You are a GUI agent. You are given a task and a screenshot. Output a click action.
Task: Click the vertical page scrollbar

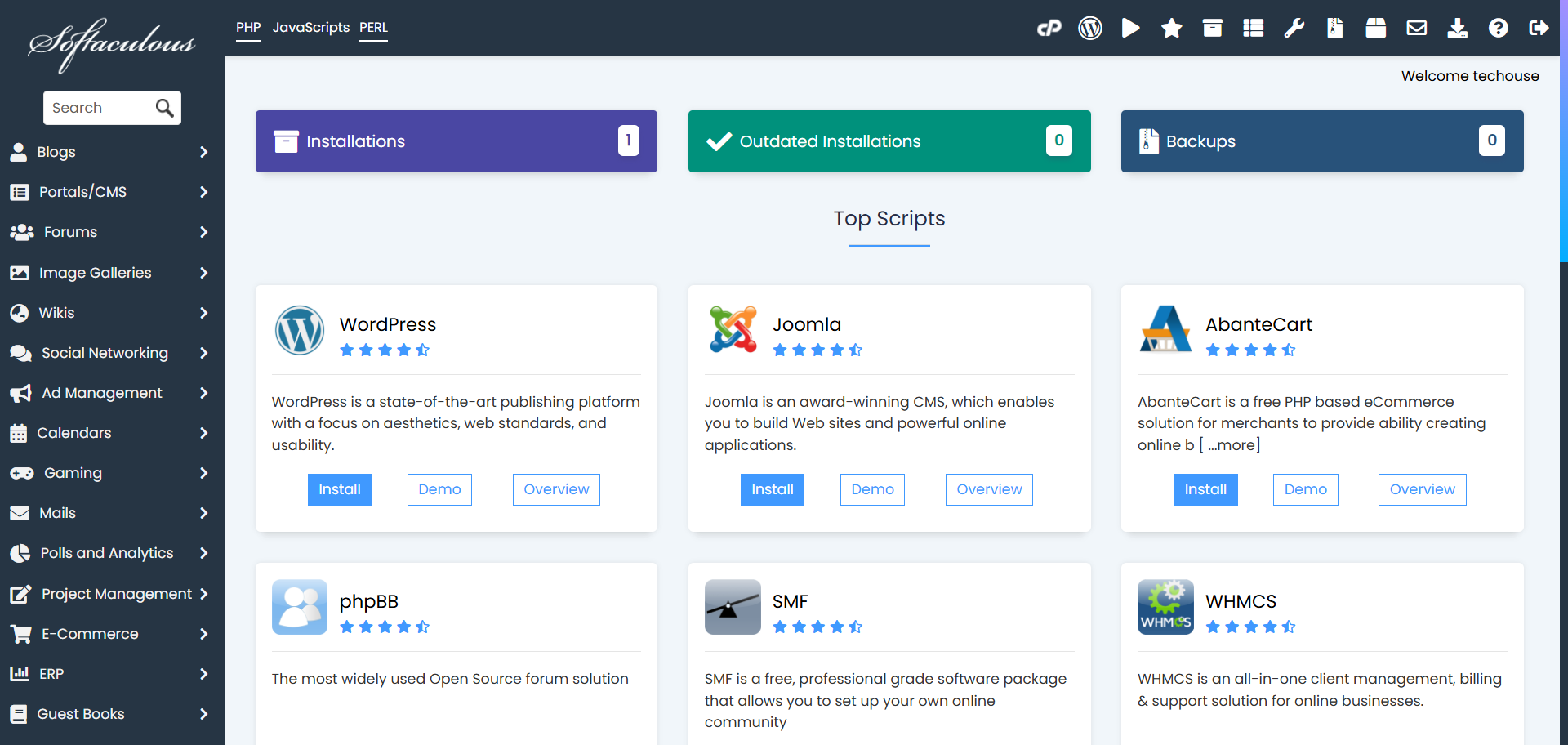tap(1564, 131)
